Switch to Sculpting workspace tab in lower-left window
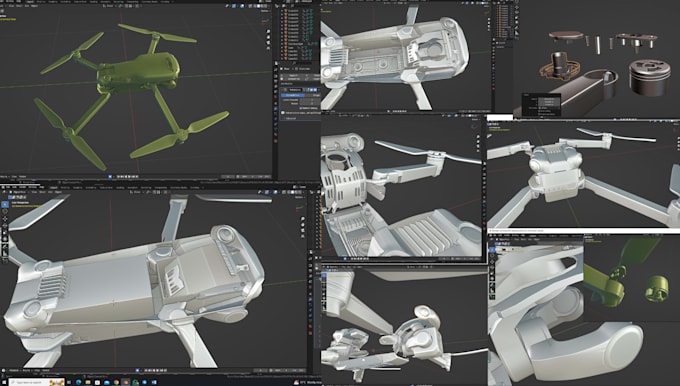 [78, 187]
